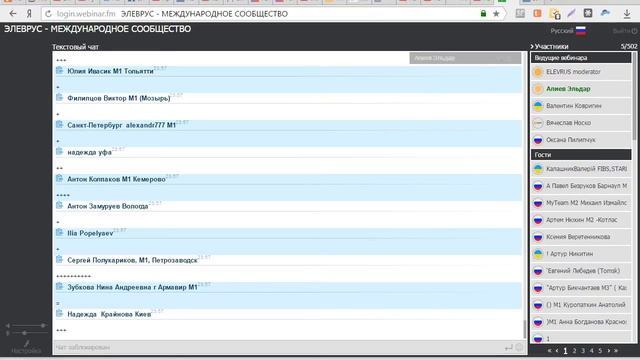This screenshot has width=640, height=360.
Task: Select the Алиев Эльдар private chat tab
Action: pyautogui.click(x=465, y=58)
